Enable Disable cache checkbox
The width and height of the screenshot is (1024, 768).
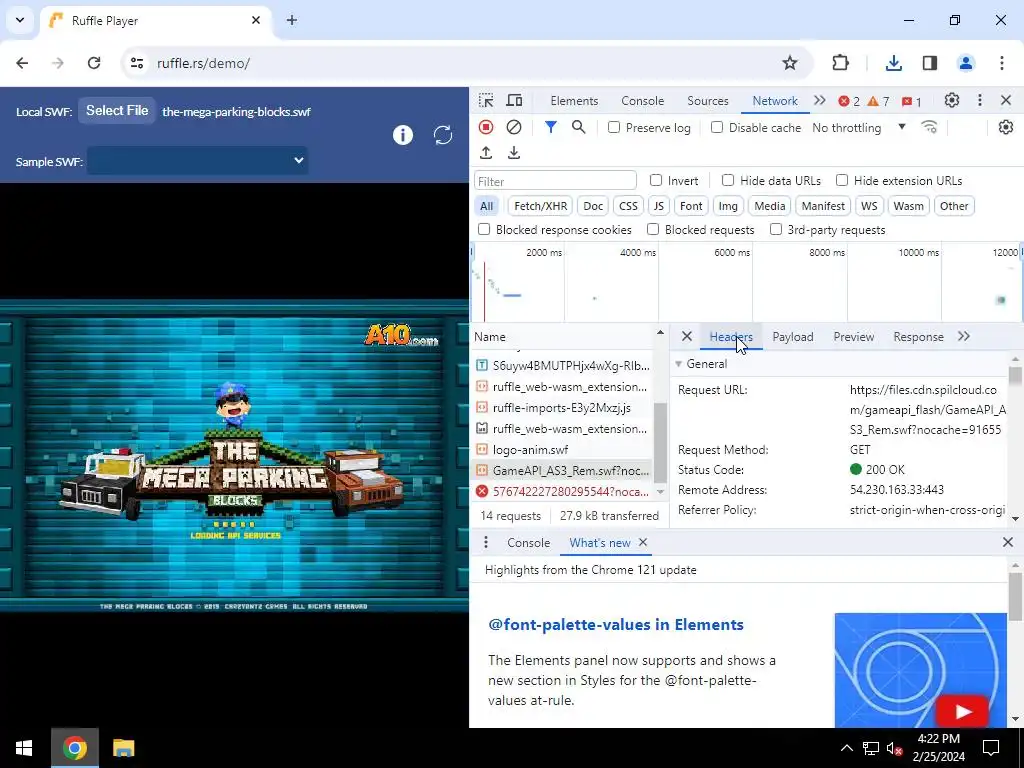[x=717, y=127]
